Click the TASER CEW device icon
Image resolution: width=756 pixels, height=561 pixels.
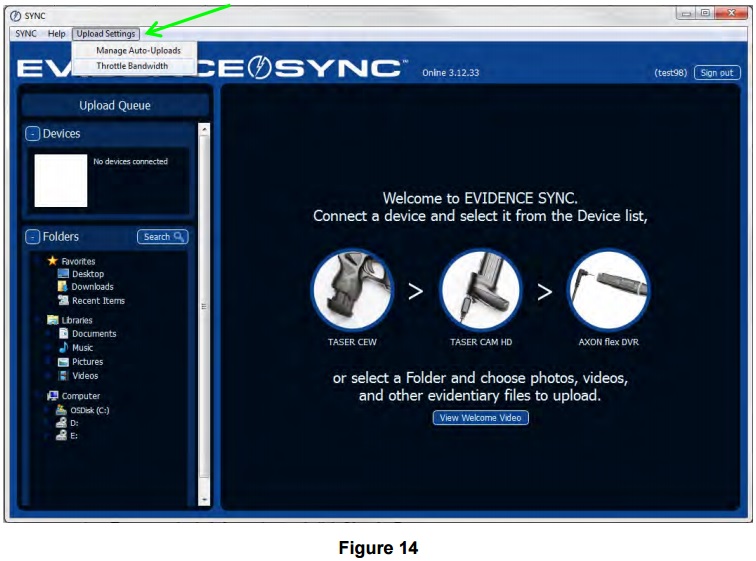[x=352, y=291]
